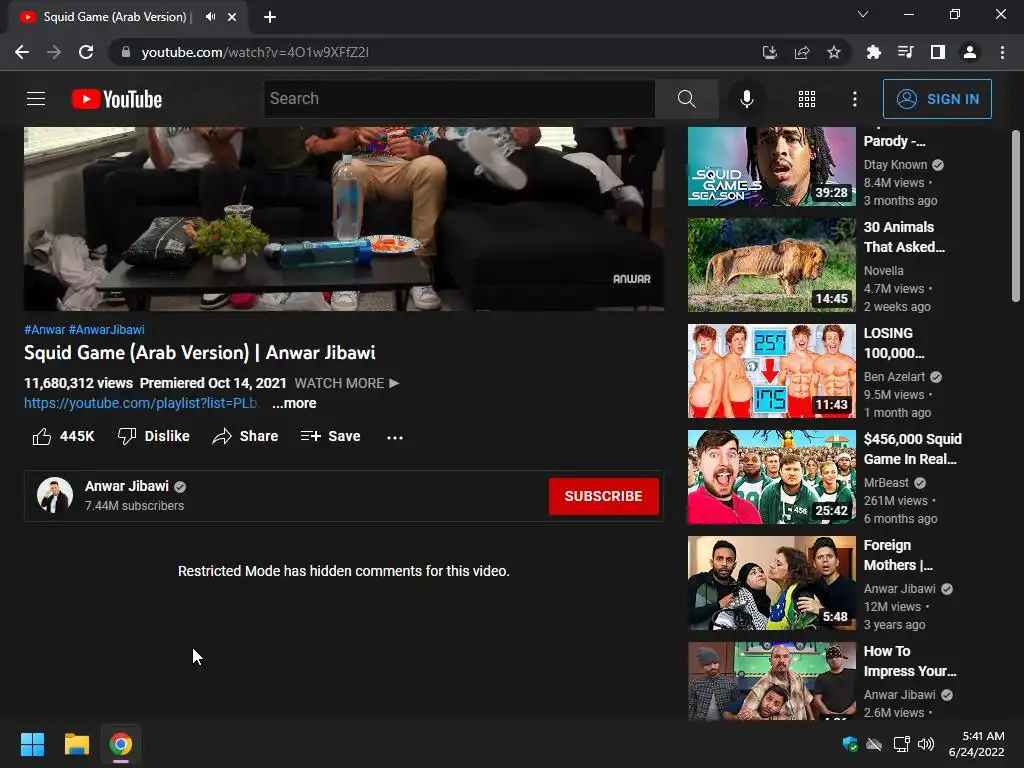Open the playlist link in description
Image resolution: width=1024 pixels, height=768 pixels.
[140, 404]
